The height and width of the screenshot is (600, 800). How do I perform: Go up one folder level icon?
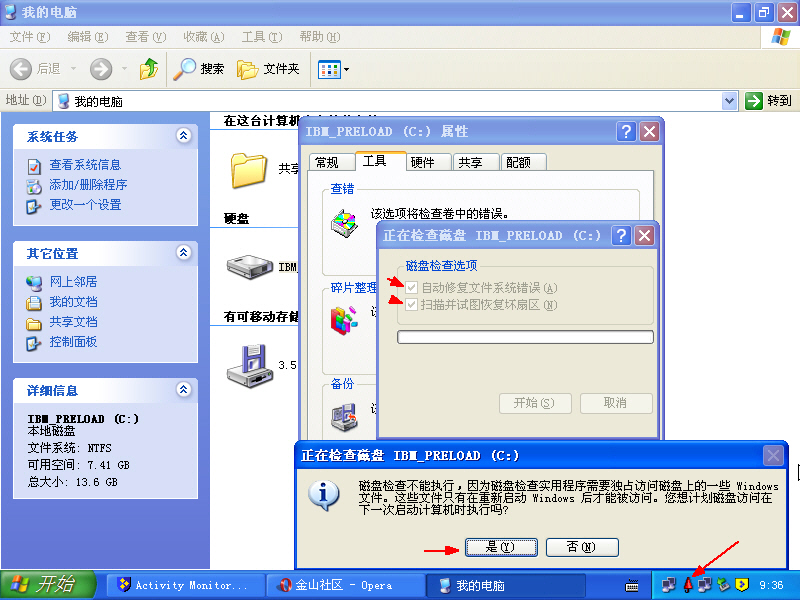(x=148, y=68)
